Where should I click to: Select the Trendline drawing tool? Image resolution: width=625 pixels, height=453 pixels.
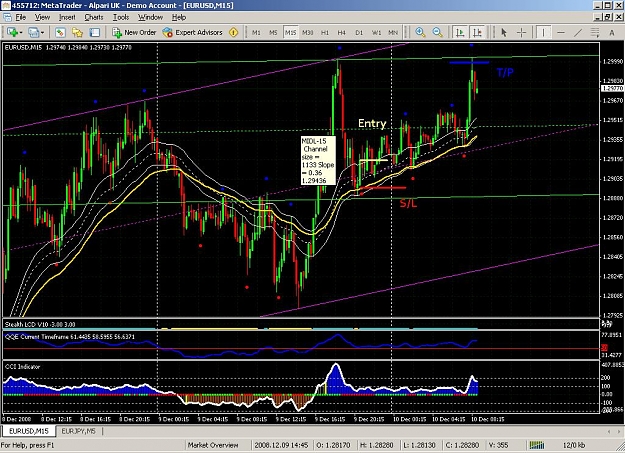tap(578, 32)
